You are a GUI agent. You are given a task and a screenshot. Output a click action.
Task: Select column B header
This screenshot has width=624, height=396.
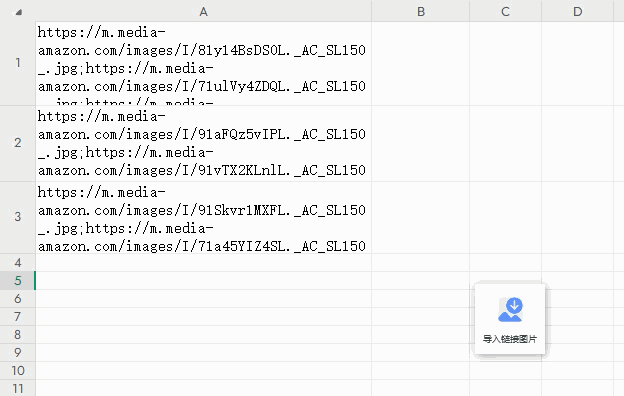[x=421, y=11]
